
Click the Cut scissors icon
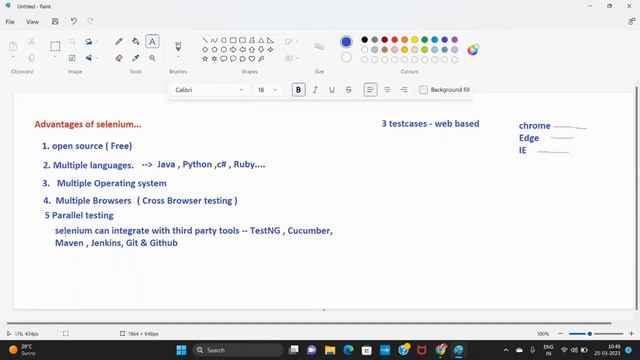click(31, 41)
